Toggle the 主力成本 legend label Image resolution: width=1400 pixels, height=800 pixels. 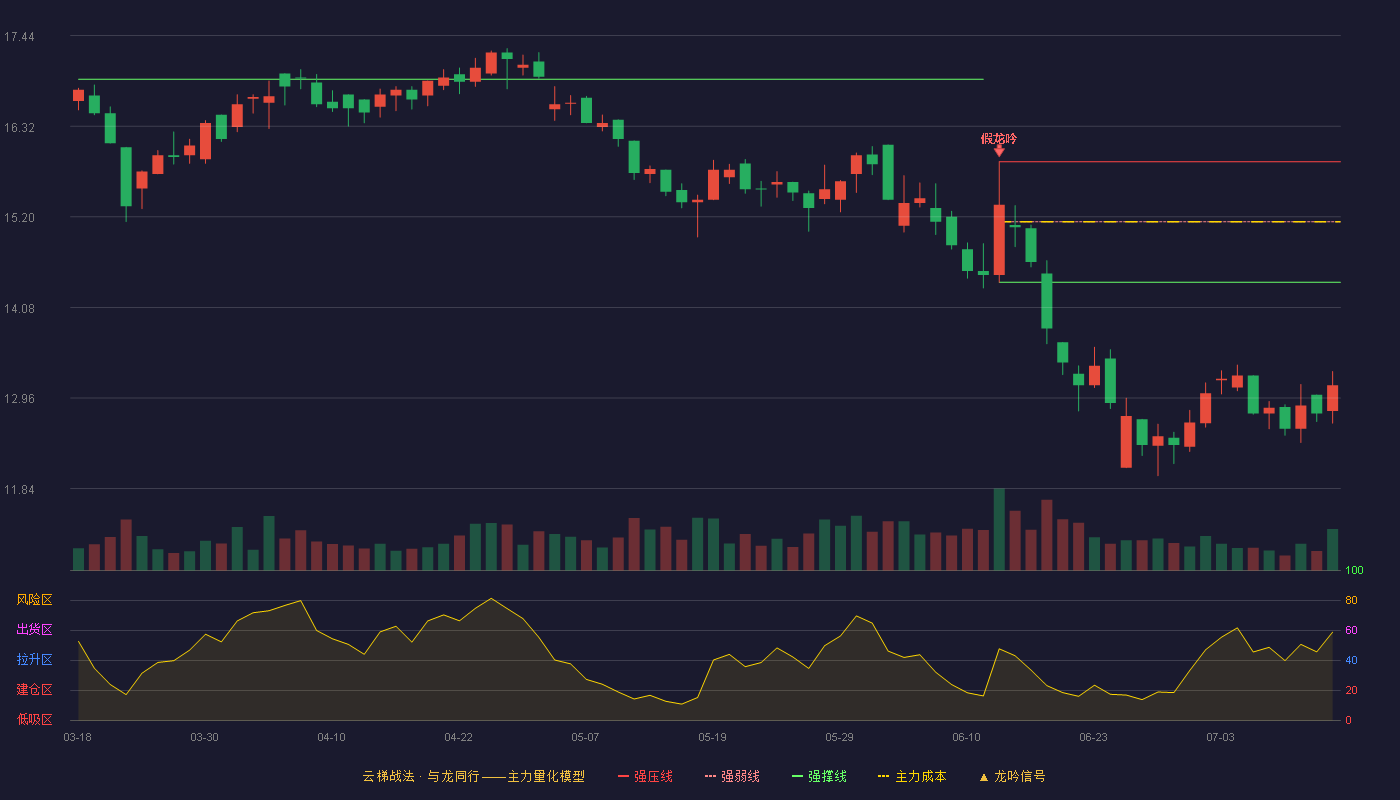click(x=920, y=777)
